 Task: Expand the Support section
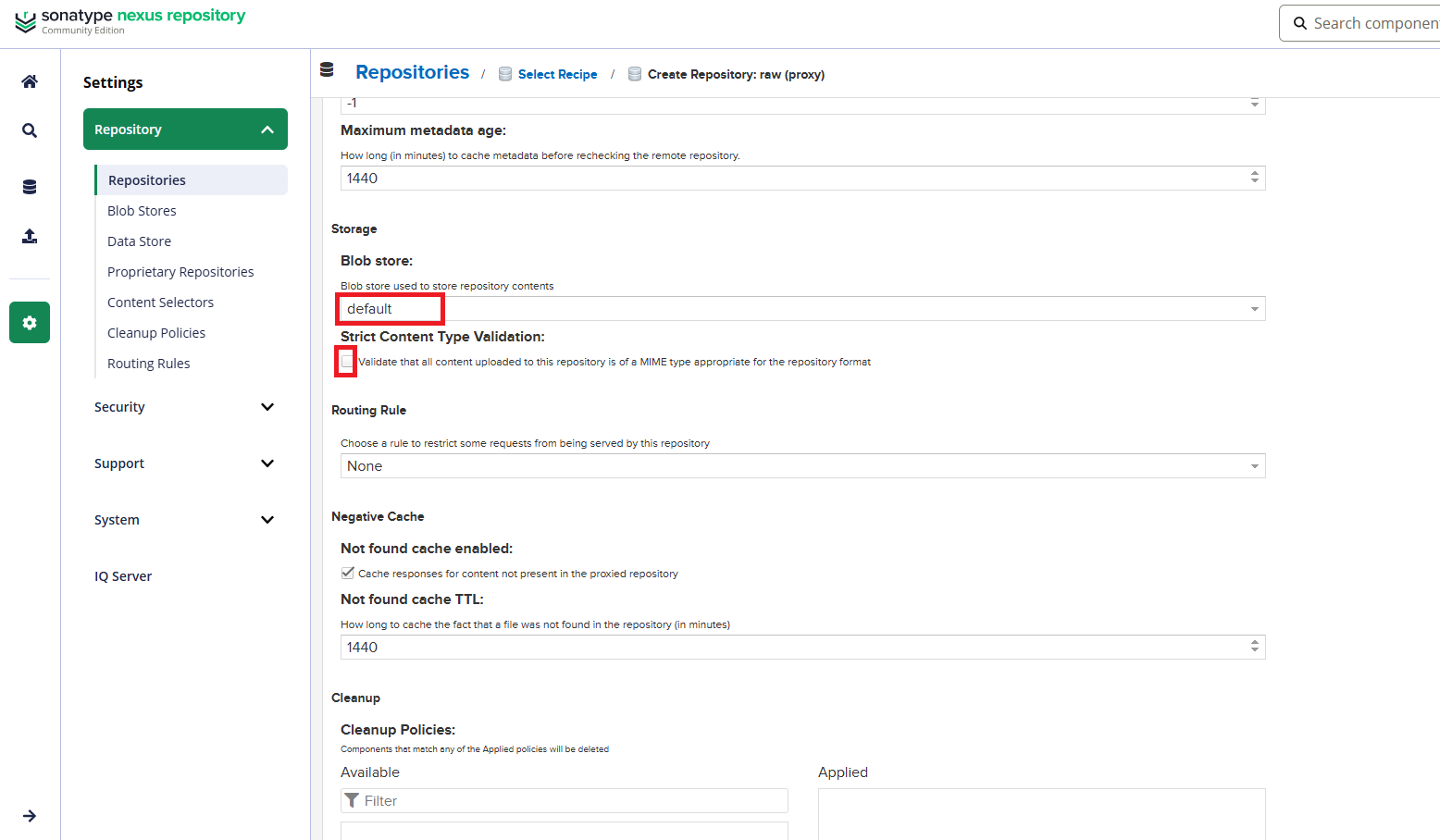click(185, 463)
